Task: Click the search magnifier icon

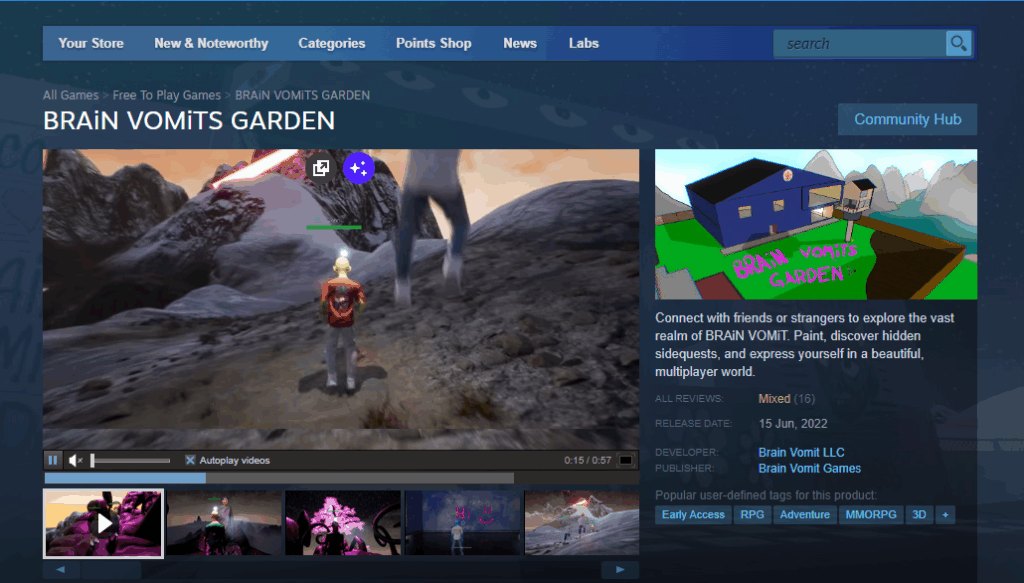Action: coord(958,43)
